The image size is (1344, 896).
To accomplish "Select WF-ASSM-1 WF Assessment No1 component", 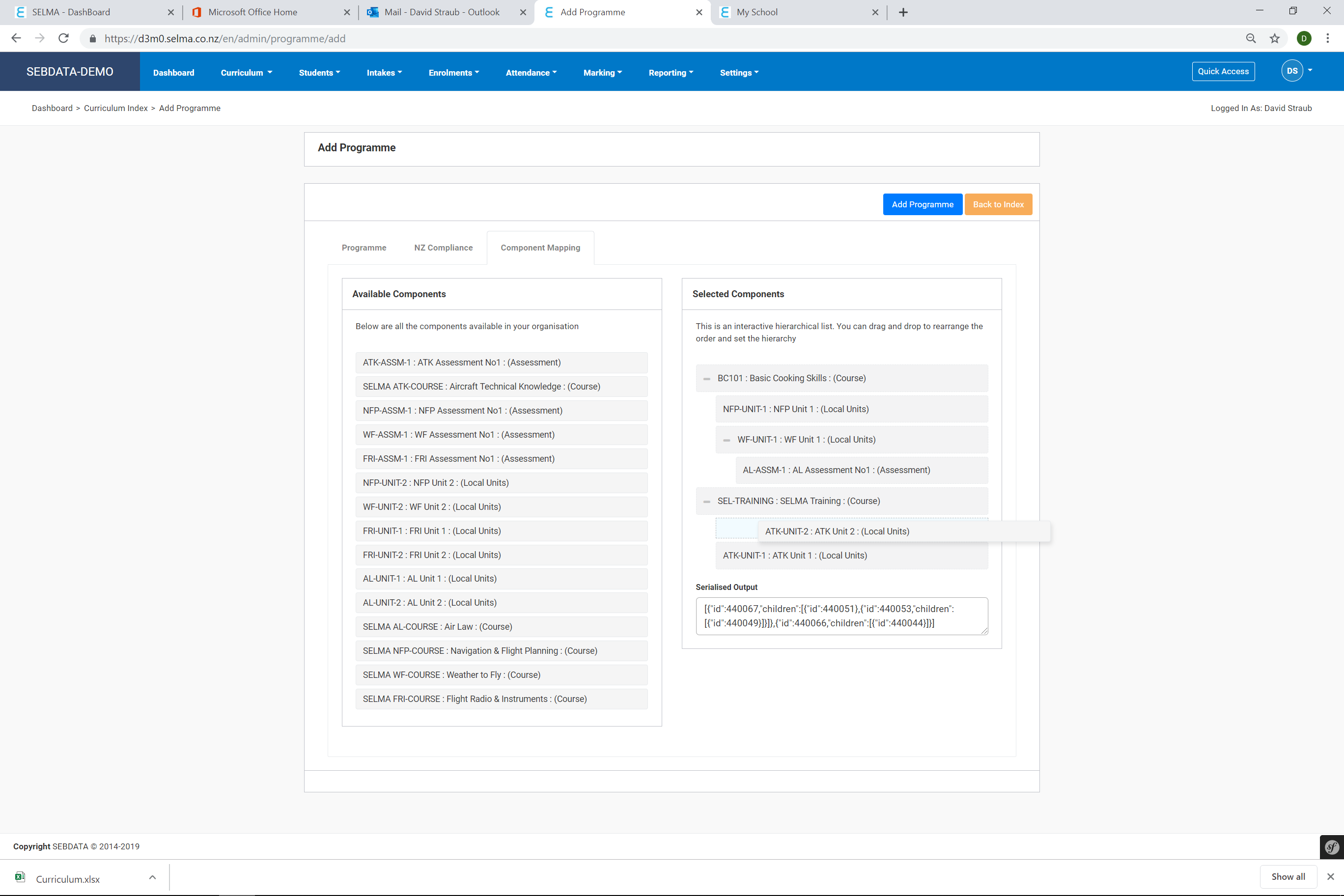I will pyautogui.click(x=501, y=435).
